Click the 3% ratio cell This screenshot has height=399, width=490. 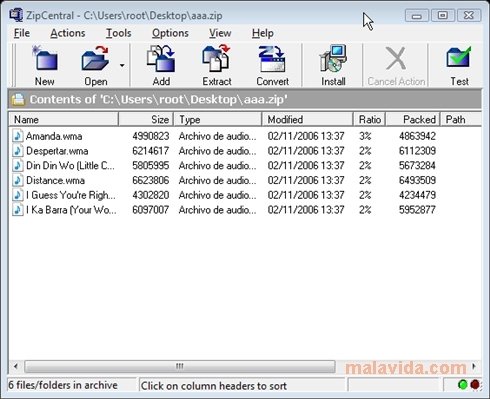[x=365, y=136]
